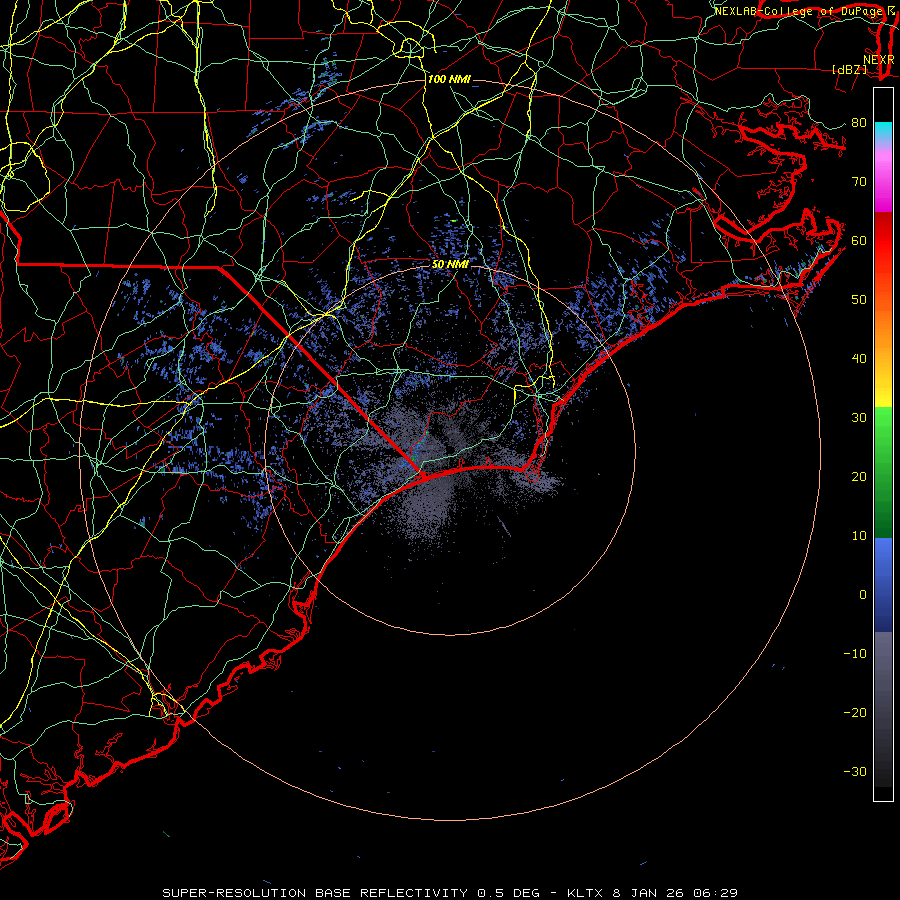Viewport: 900px width, 900px height.
Task: Click the KLTX radar site identifier
Action: pyautogui.click(x=587, y=893)
